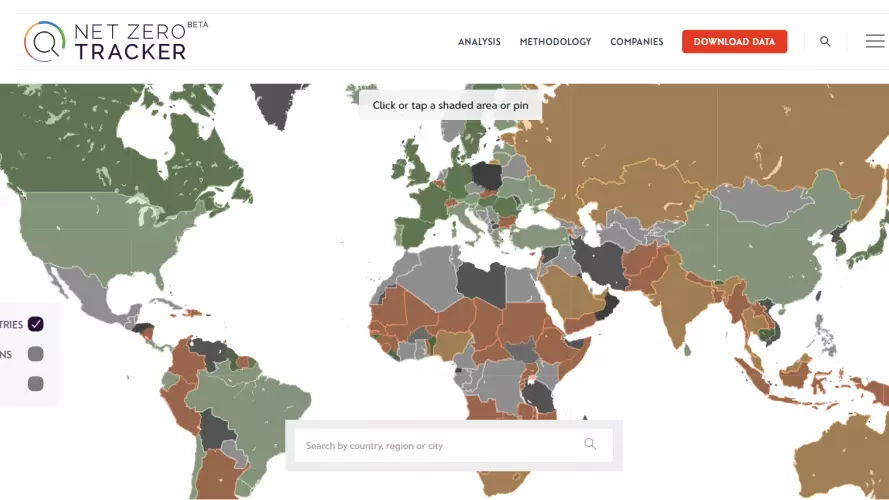This screenshot has height=500, width=889.
Task: Open the hamburger menu icon
Action: pyautogui.click(x=875, y=41)
